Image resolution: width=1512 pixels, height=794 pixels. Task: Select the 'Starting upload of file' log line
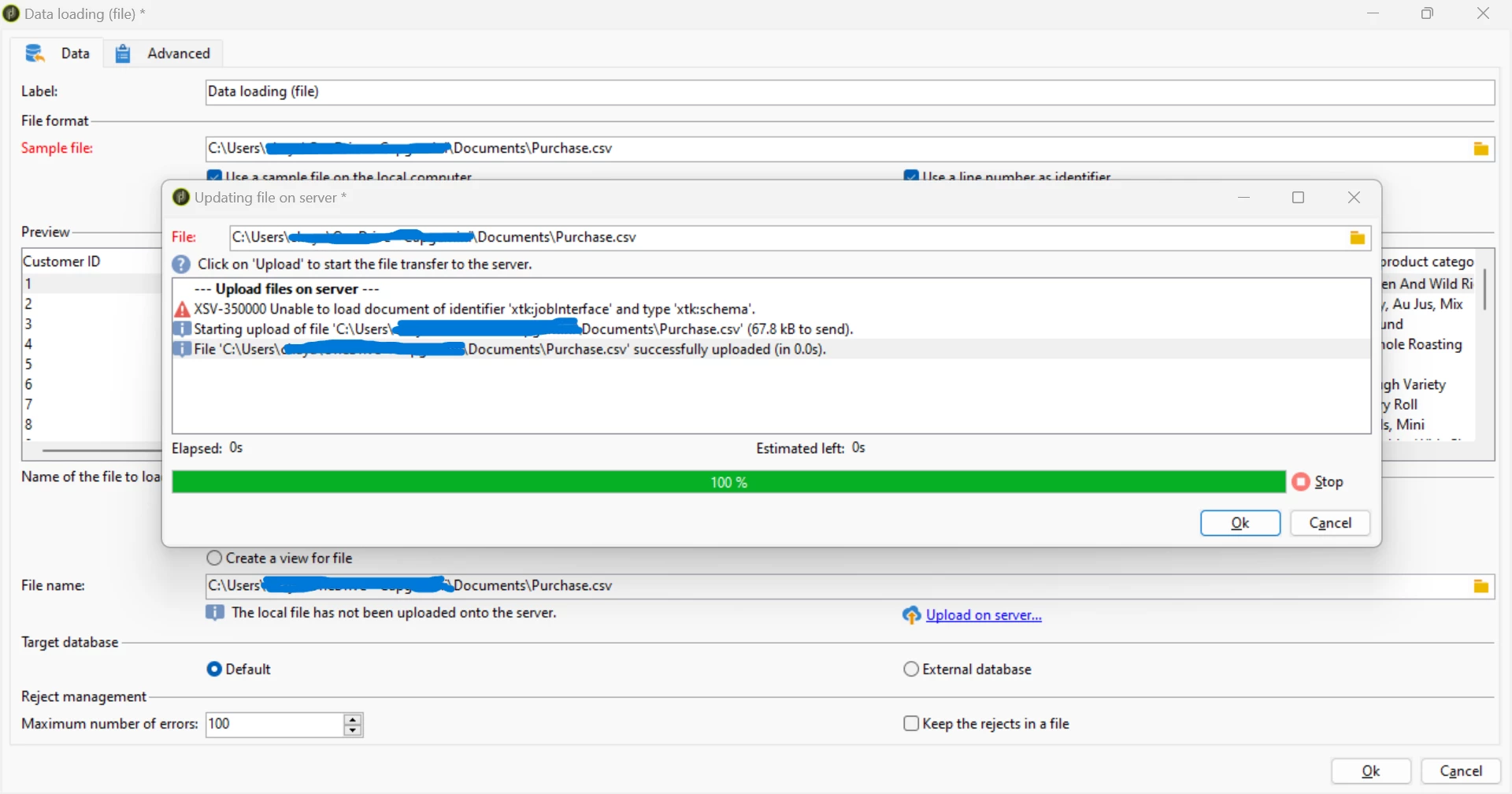(771, 329)
